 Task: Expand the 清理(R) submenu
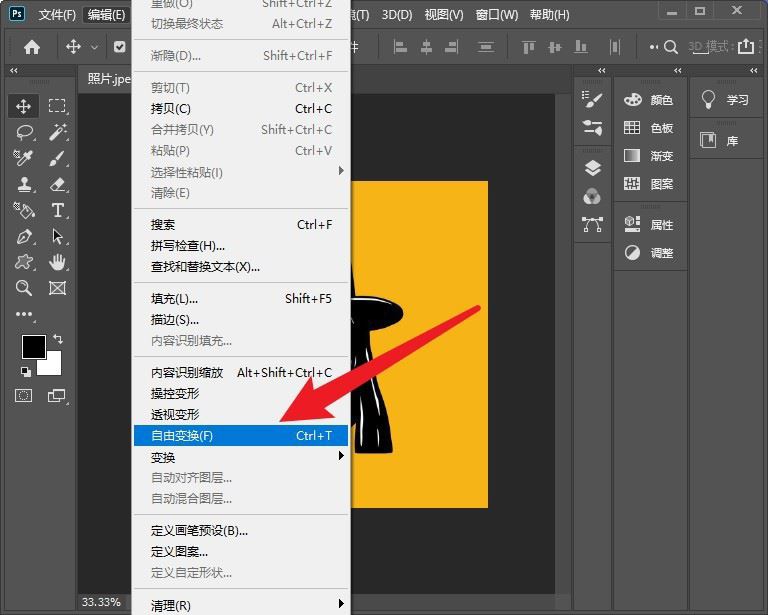click(x=240, y=605)
